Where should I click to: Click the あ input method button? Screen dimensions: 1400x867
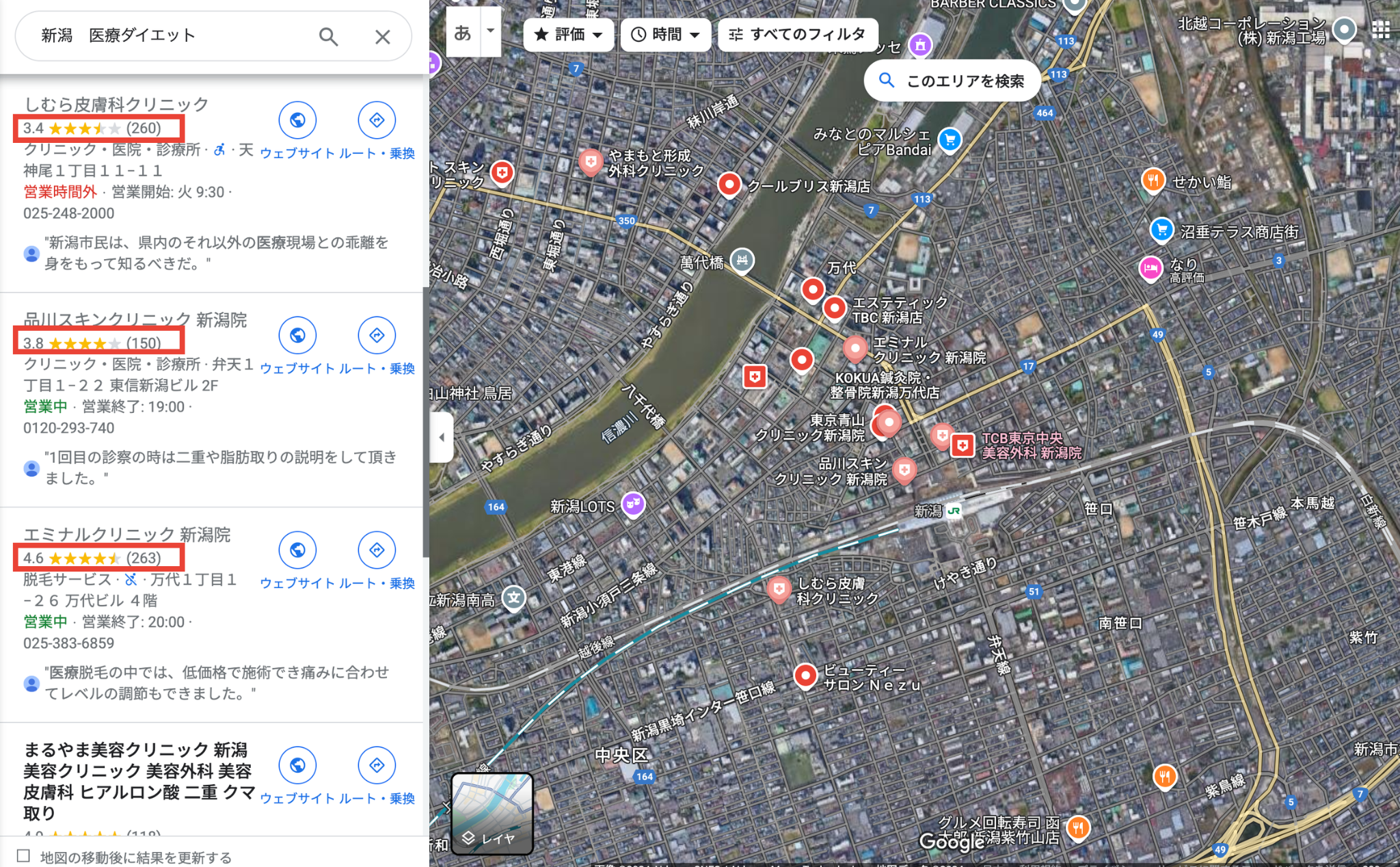[x=463, y=32]
